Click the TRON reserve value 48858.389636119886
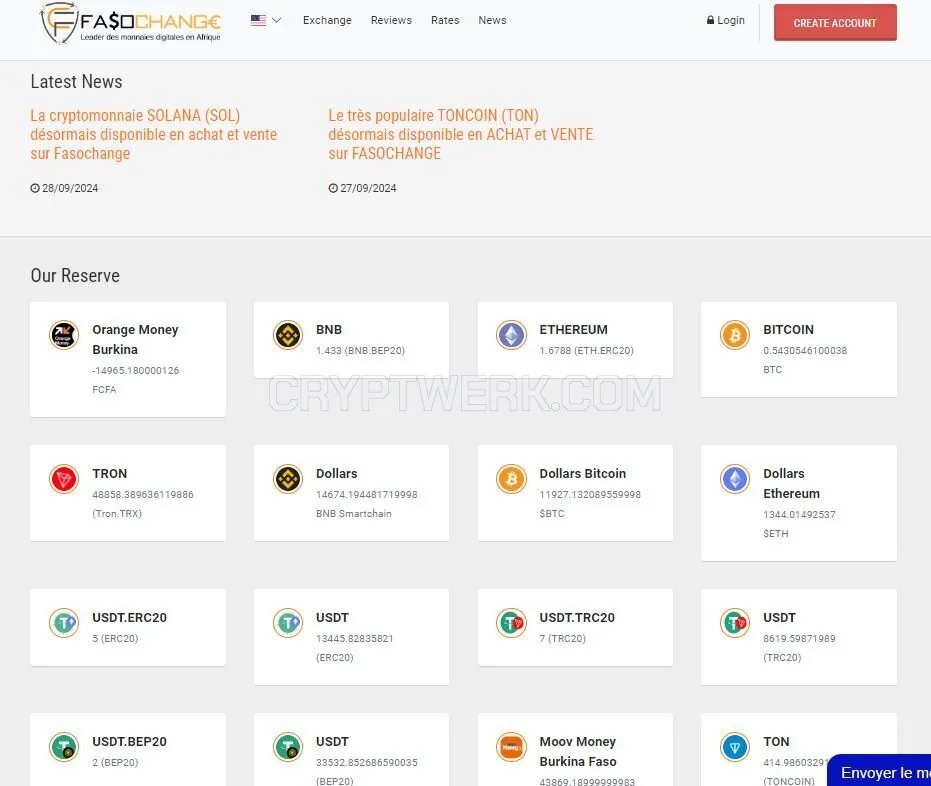The height and width of the screenshot is (786, 931). coord(143,495)
